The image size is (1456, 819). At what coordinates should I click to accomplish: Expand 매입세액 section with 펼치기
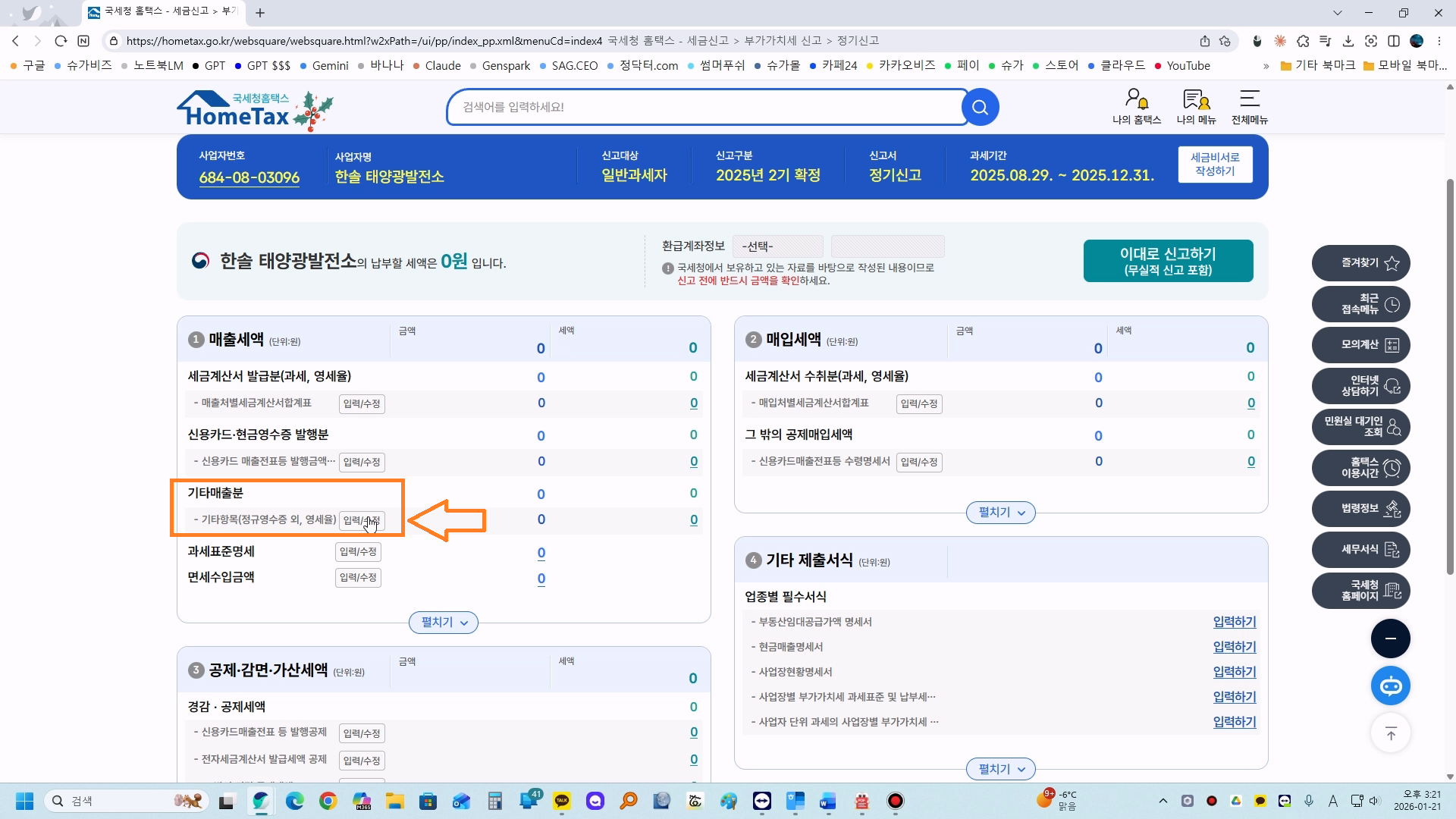(1000, 513)
